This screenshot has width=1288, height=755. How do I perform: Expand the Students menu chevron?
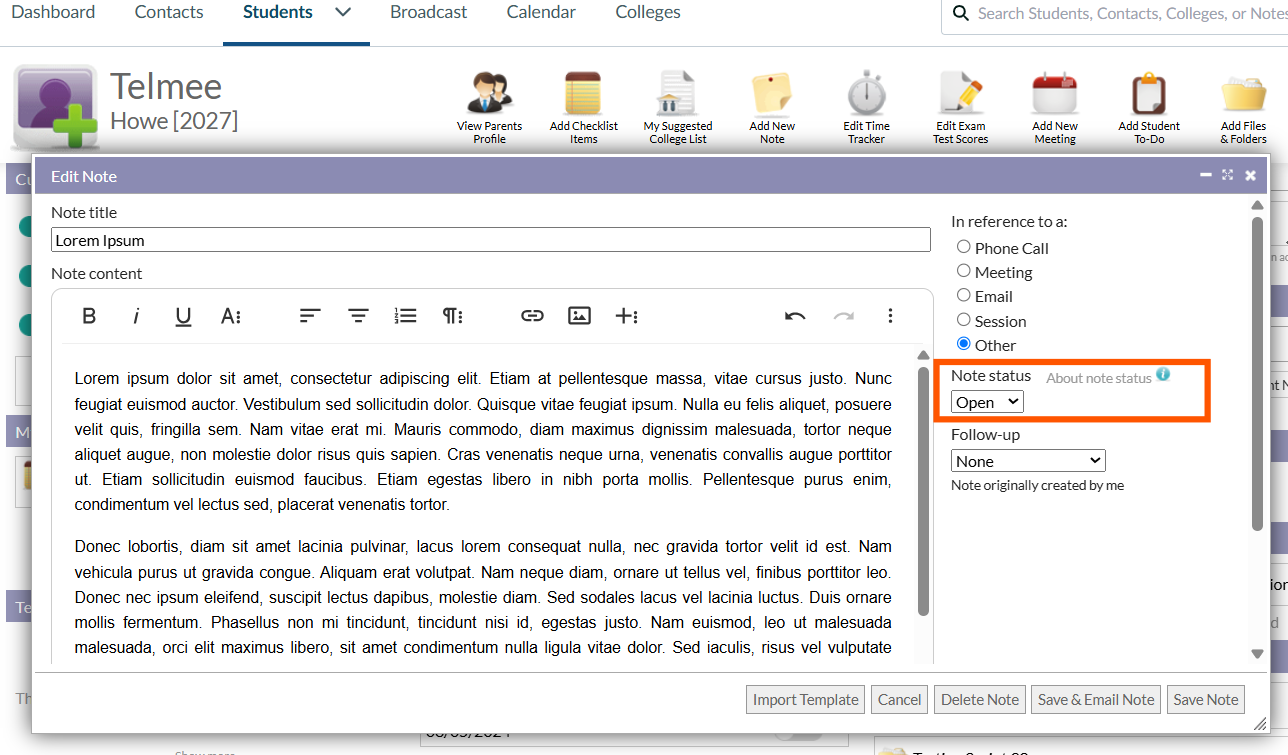pyautogui.click(x=343, y=13)
